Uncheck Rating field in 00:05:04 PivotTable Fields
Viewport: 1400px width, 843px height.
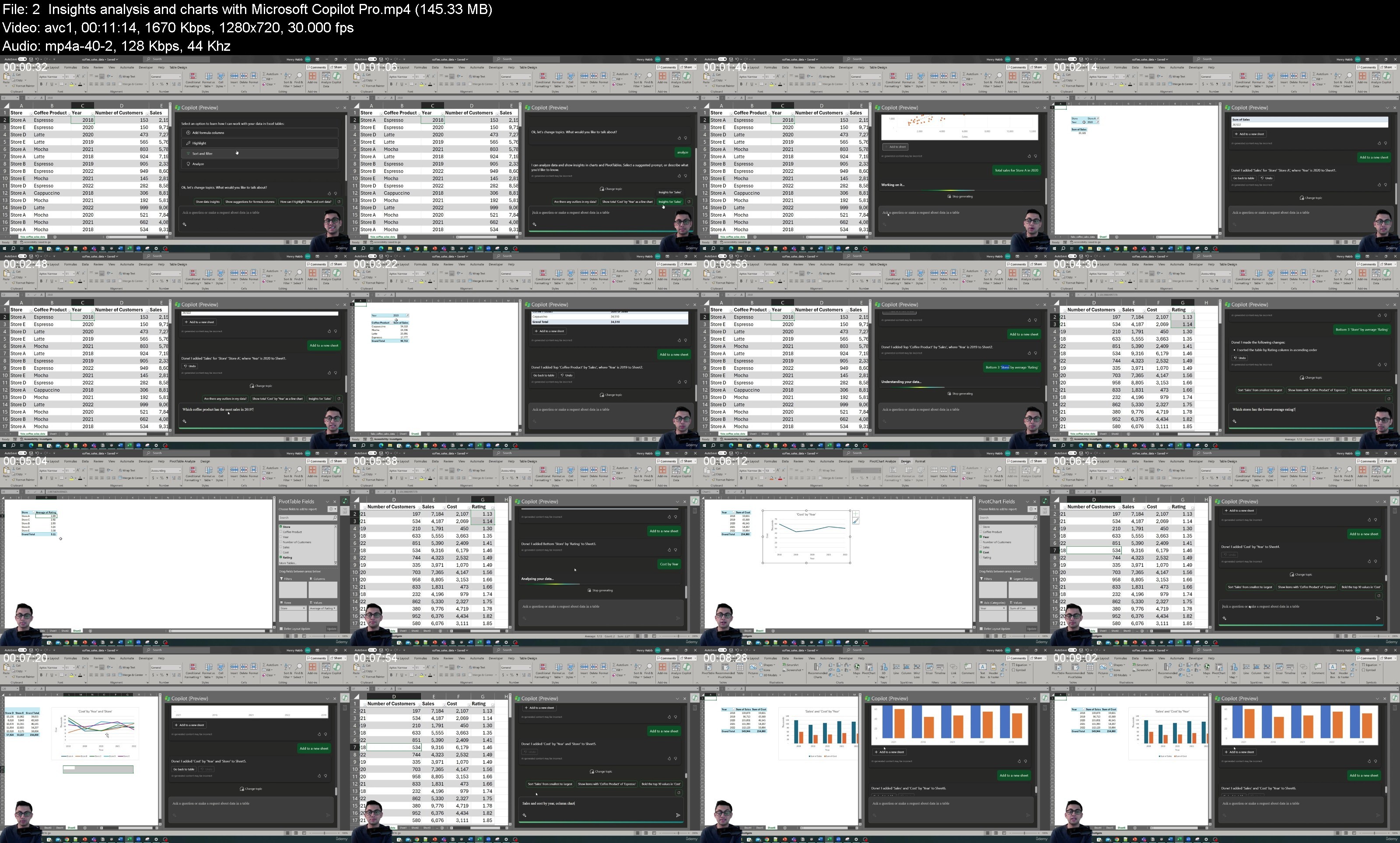coord(281,557)
